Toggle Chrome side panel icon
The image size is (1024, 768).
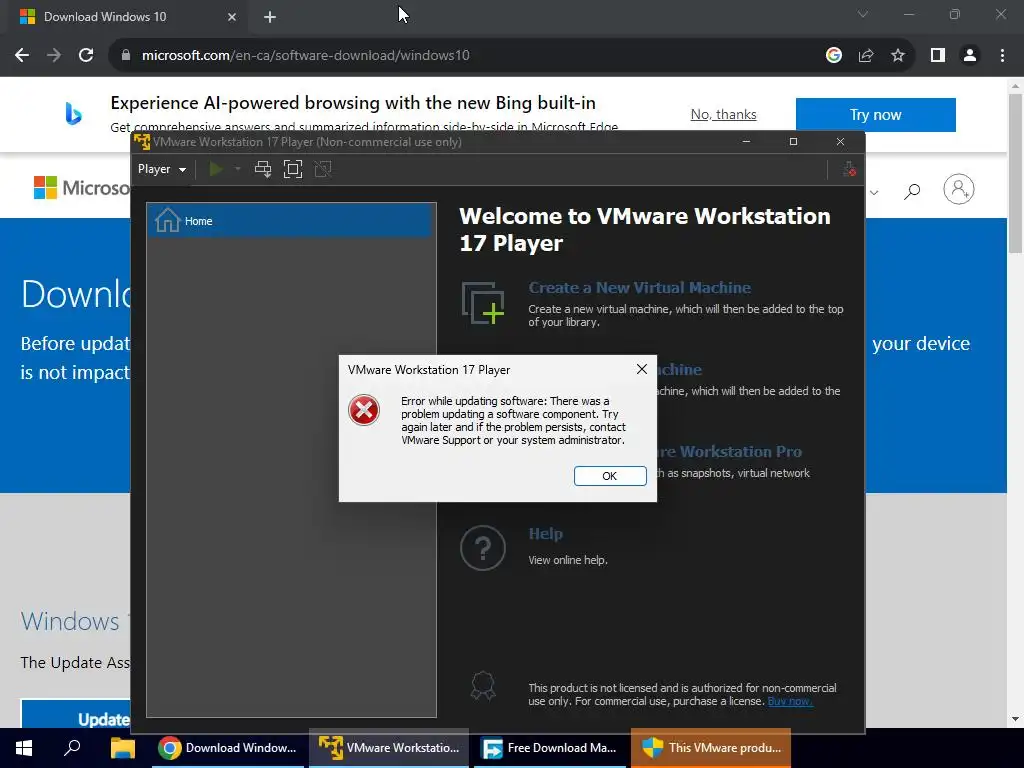tap(938, 56)
